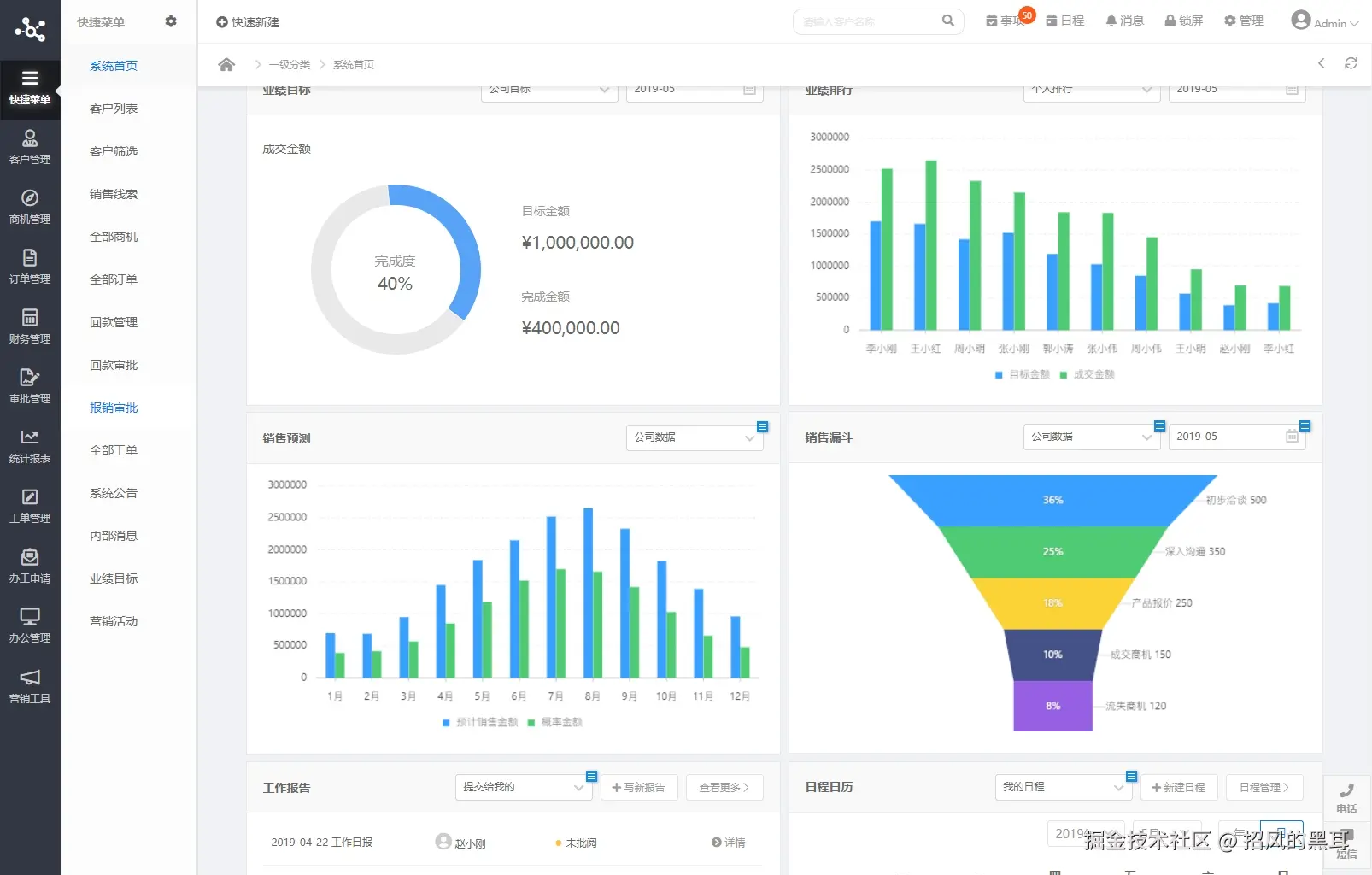Open 统计报表 chart icon in sidebar
The height and width of the screenshot is (875, 1372).
30,437
